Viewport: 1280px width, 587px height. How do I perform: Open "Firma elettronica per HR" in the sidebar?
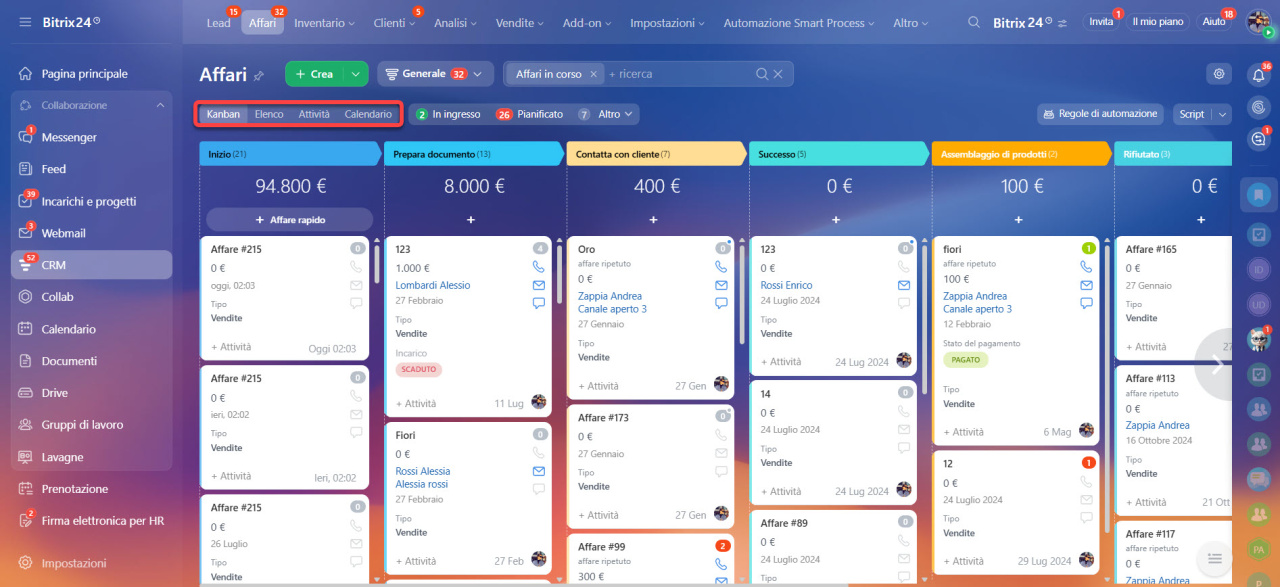click(103, 521)
